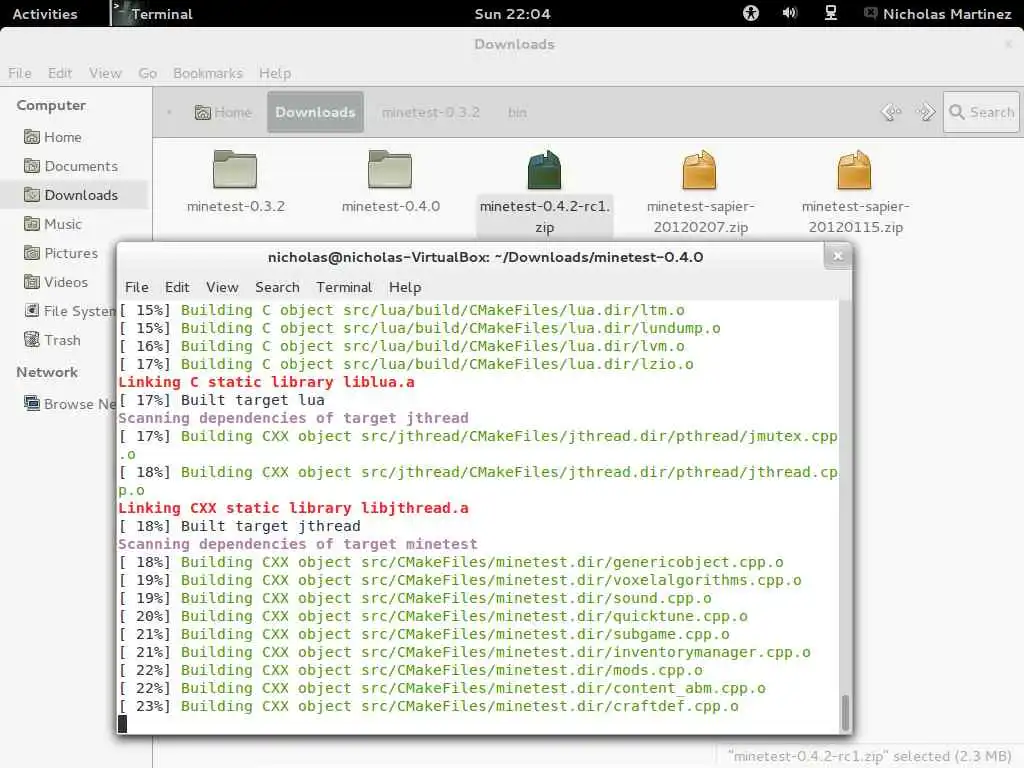Screen dimensions: 1024x768
Task: Open the terminal window View menu
Action: point(222,287)
